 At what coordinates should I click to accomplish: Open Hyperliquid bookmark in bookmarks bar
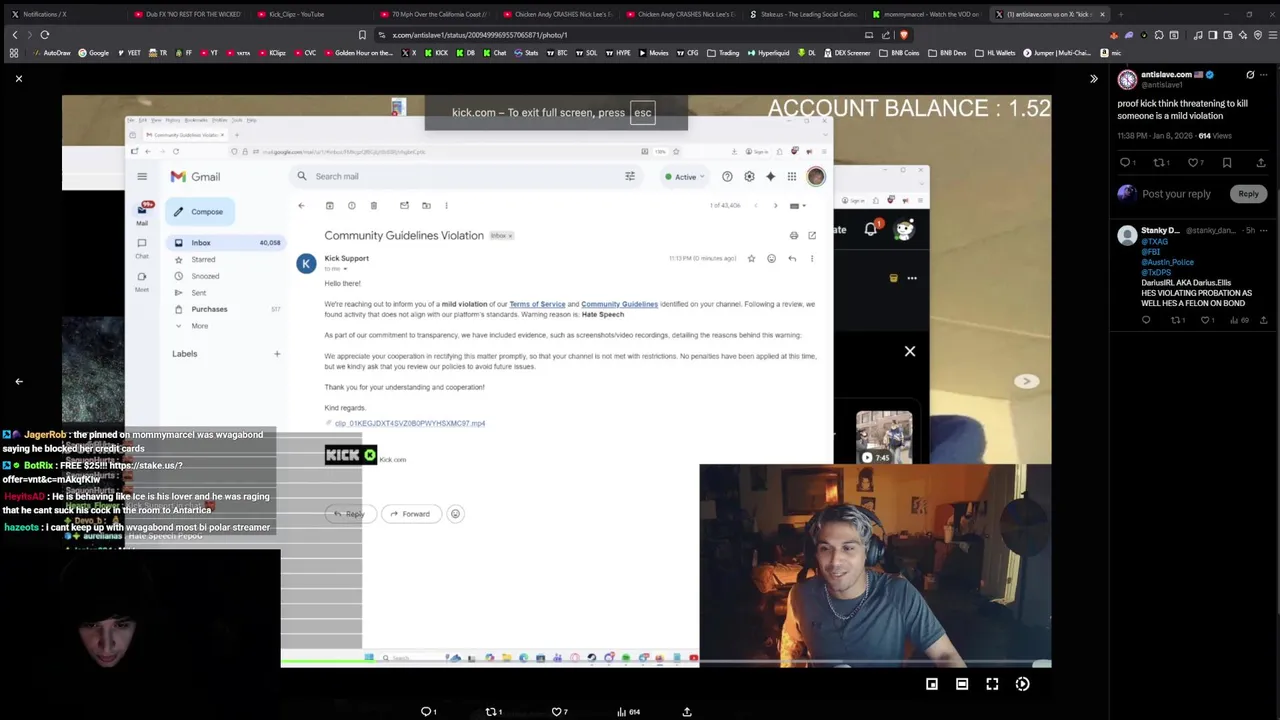click(x=768, y=53)
